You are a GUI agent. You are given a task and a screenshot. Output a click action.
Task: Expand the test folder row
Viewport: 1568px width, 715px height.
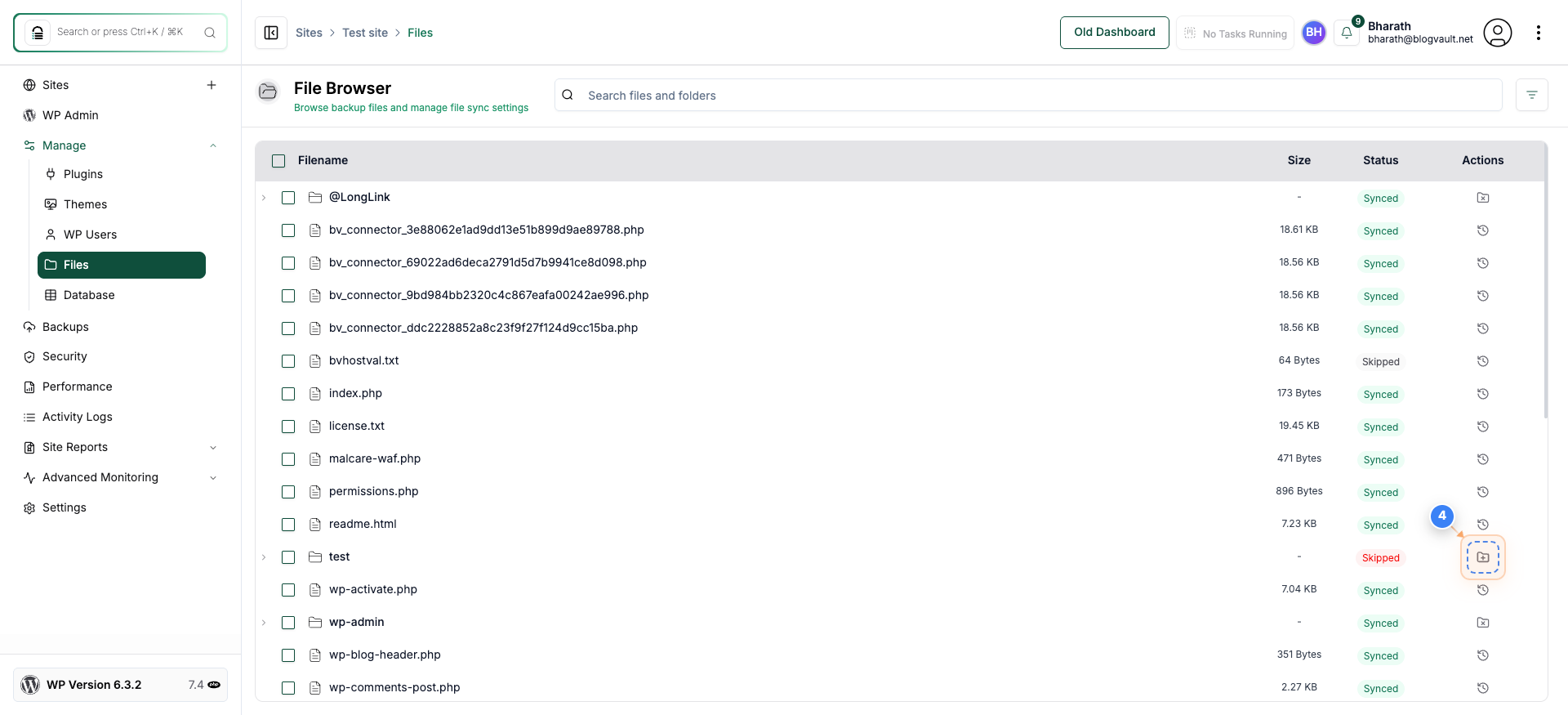pos(264,557)
